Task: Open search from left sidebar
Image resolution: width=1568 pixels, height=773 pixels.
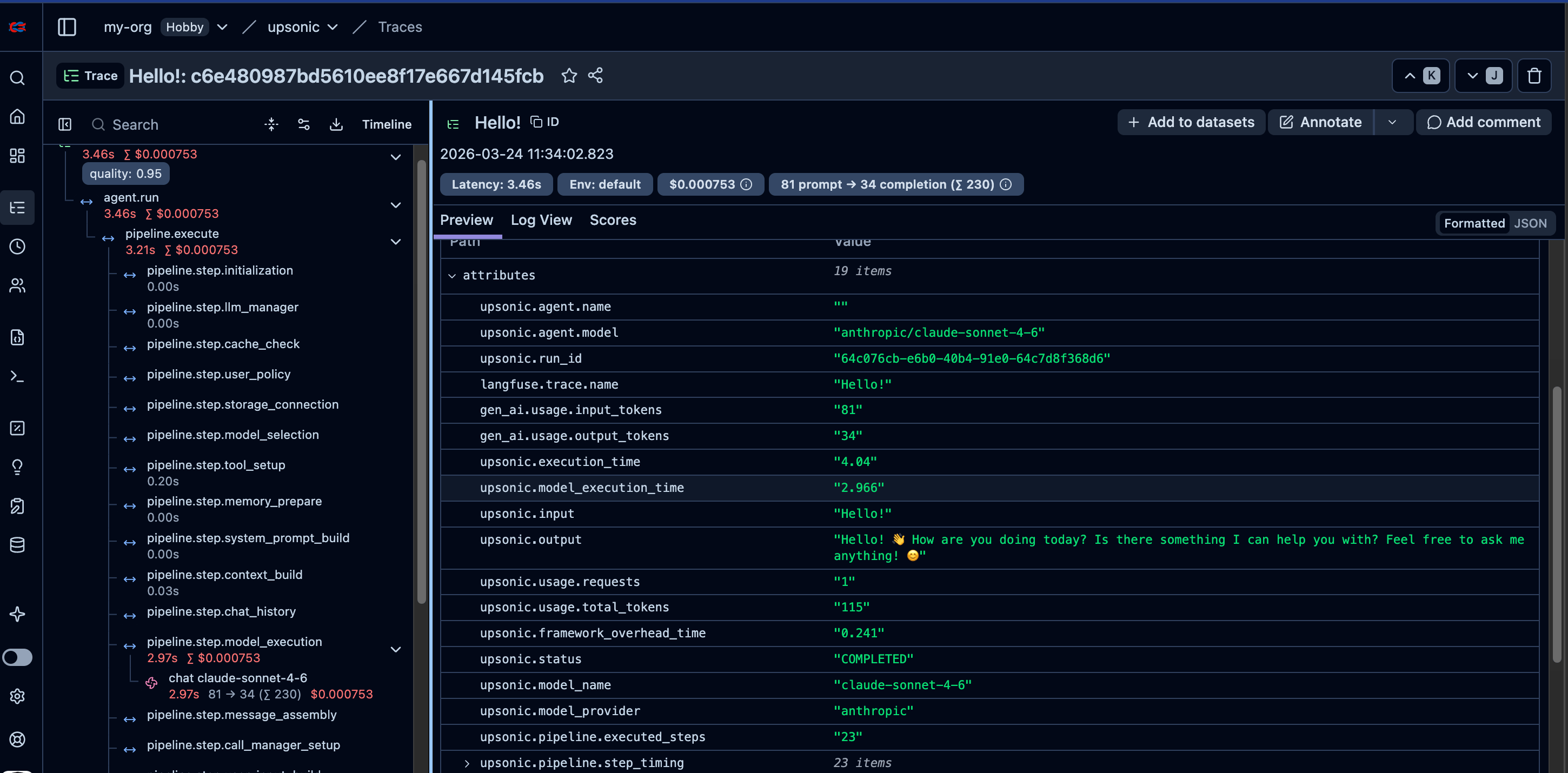Action: pyautogui.click(x=18, y=78)
